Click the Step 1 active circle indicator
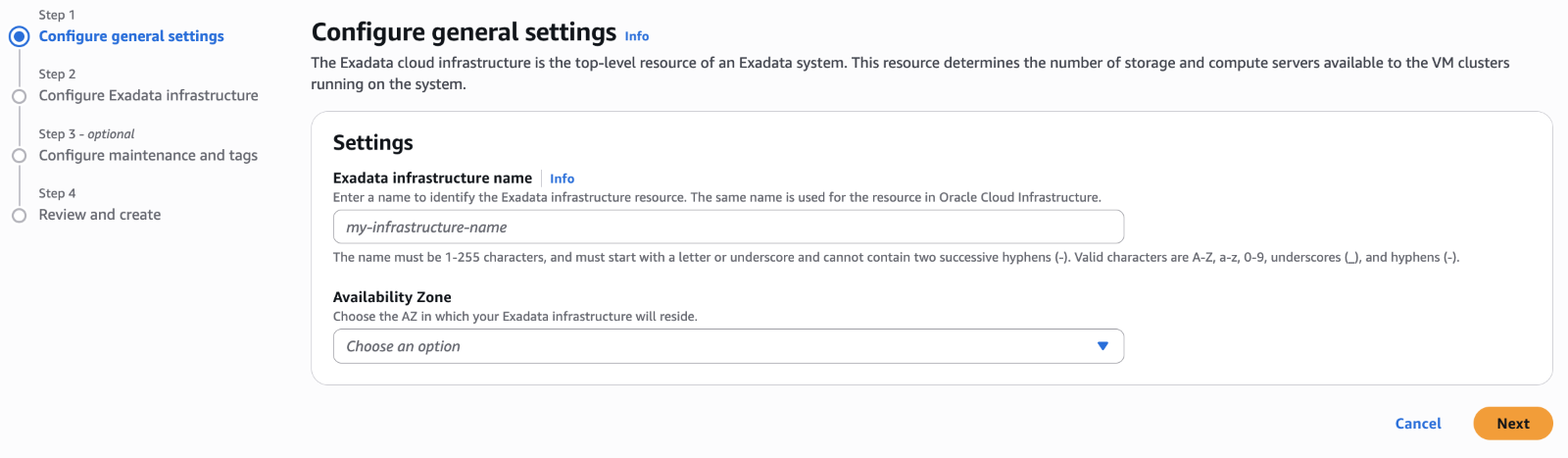The height and width of the screenshot is (458, 1568). click(x=19, y=36)
